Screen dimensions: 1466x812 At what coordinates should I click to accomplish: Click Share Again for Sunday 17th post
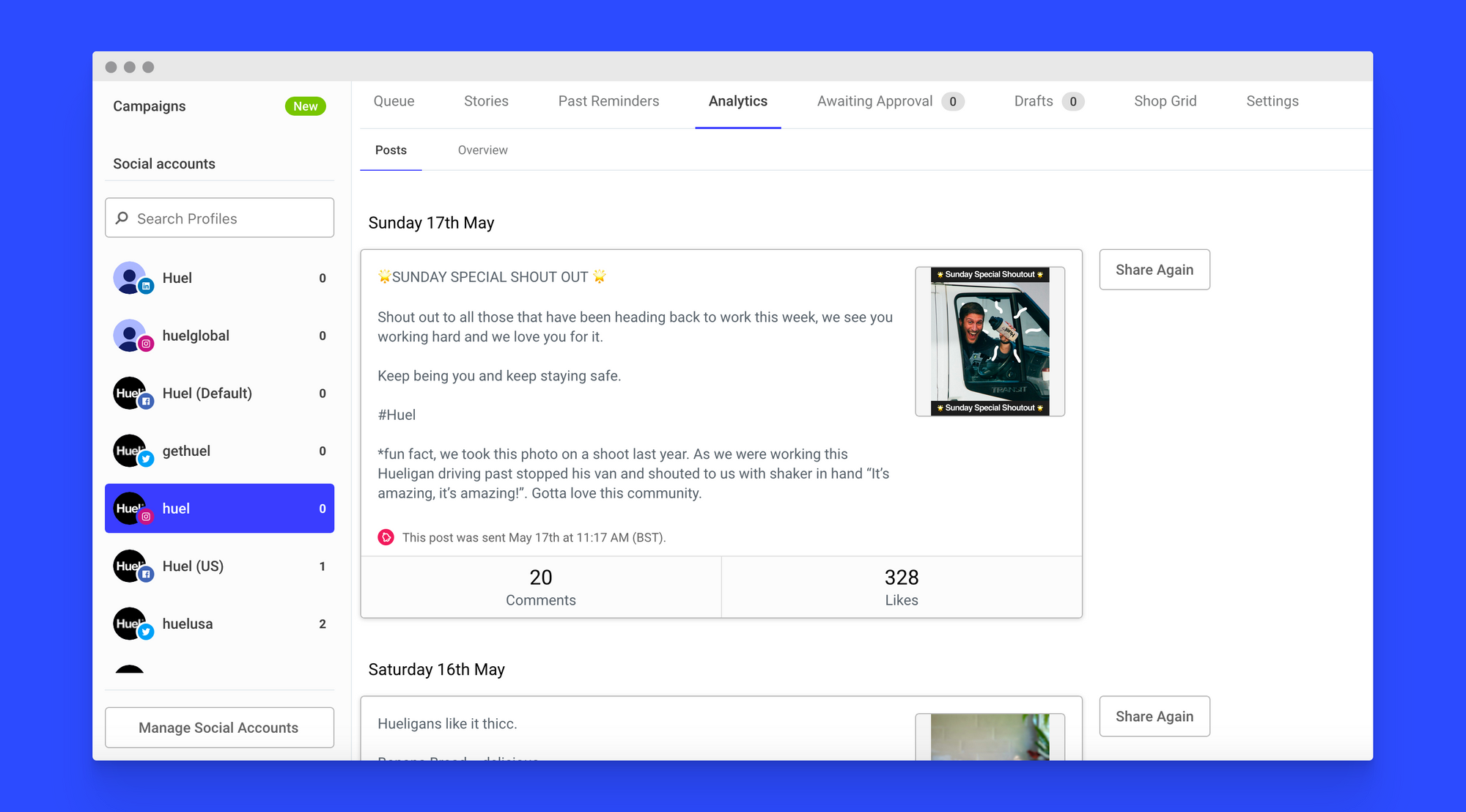pos(1154,270)
